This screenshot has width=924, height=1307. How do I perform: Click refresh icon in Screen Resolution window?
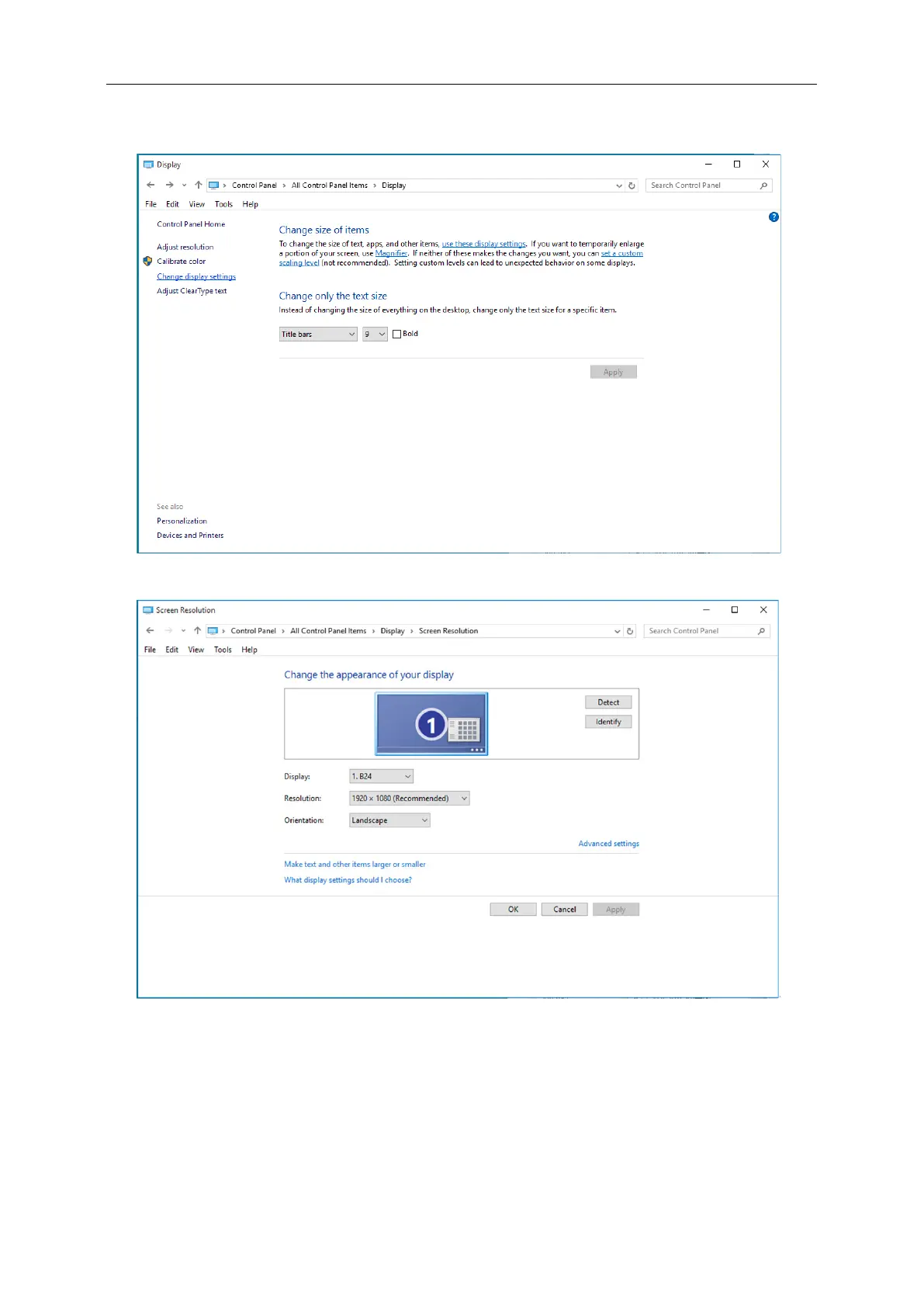coord(630,631)
